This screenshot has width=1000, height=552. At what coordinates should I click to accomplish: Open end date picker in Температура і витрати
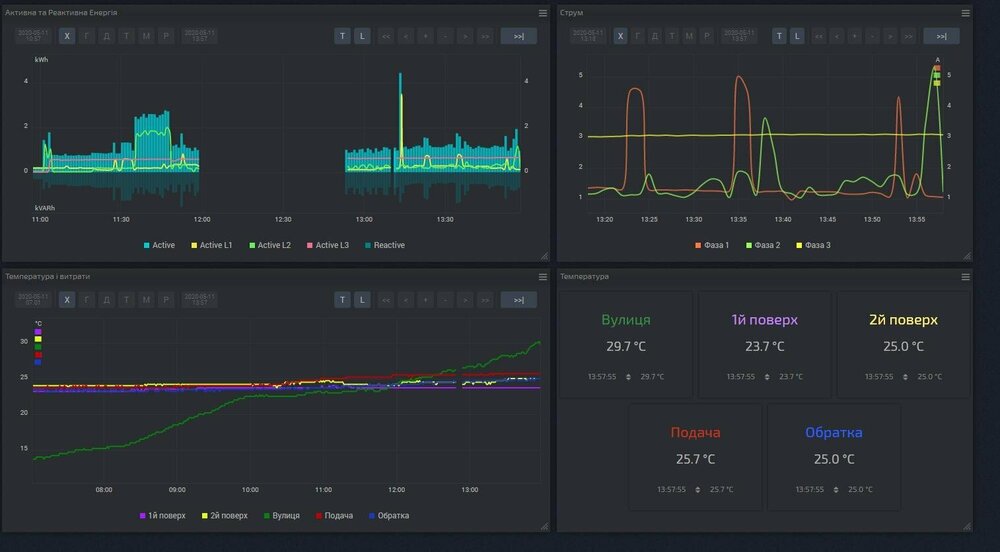200,300
